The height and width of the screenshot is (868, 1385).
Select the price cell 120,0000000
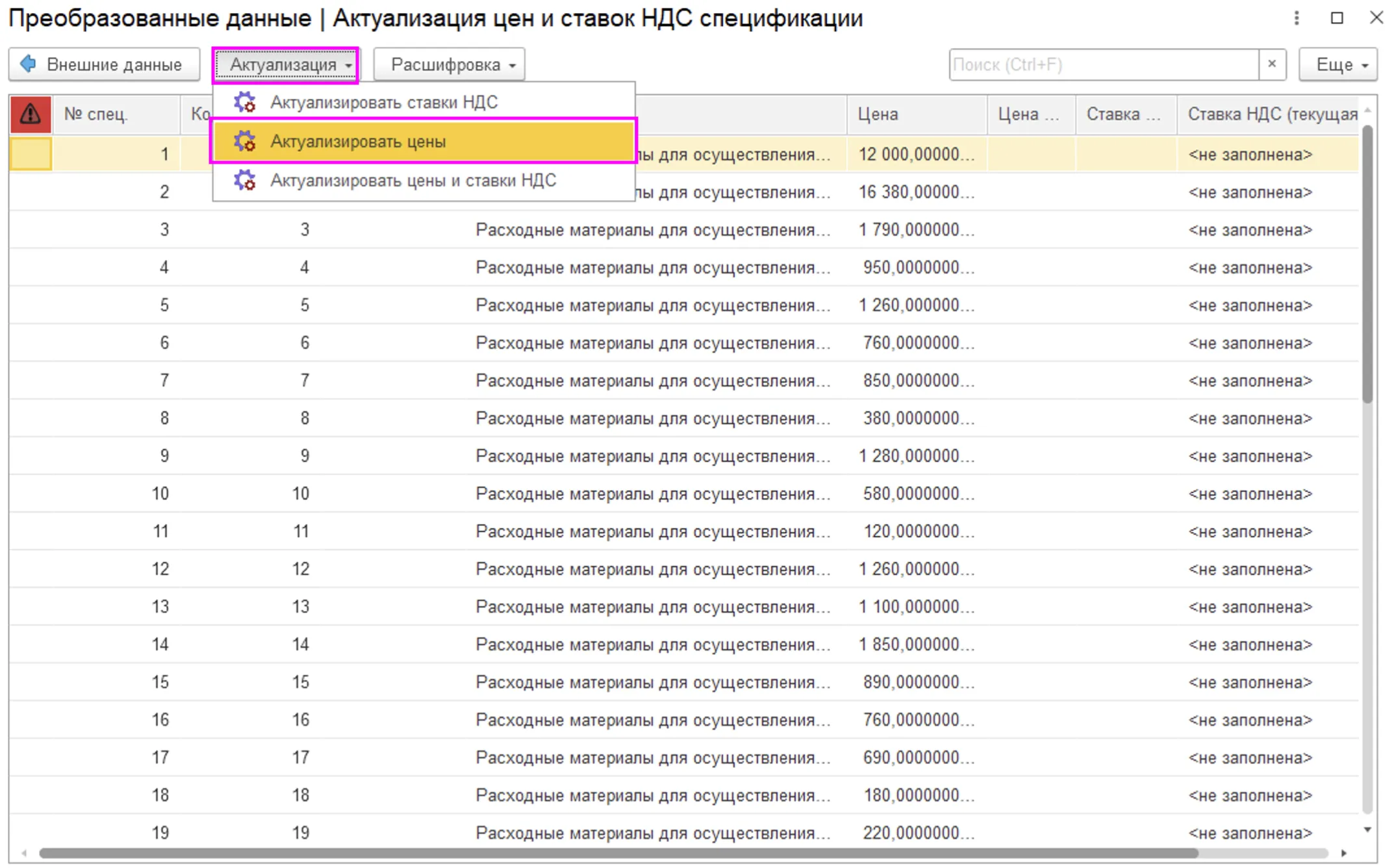[917, 531]
